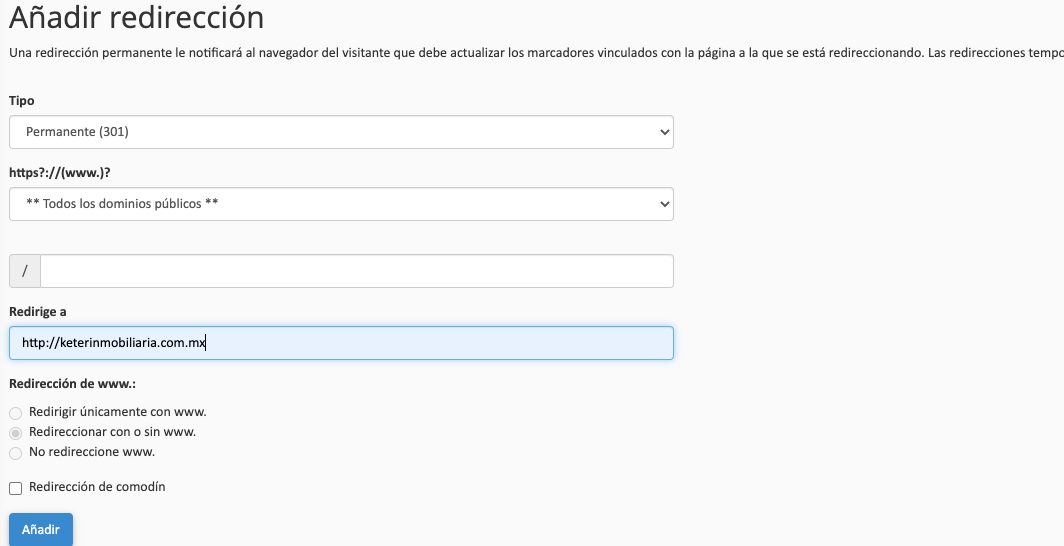Screen dimensions: 1064x546
Task: Select No redireccione www. radio
Action: coord(16,453)
